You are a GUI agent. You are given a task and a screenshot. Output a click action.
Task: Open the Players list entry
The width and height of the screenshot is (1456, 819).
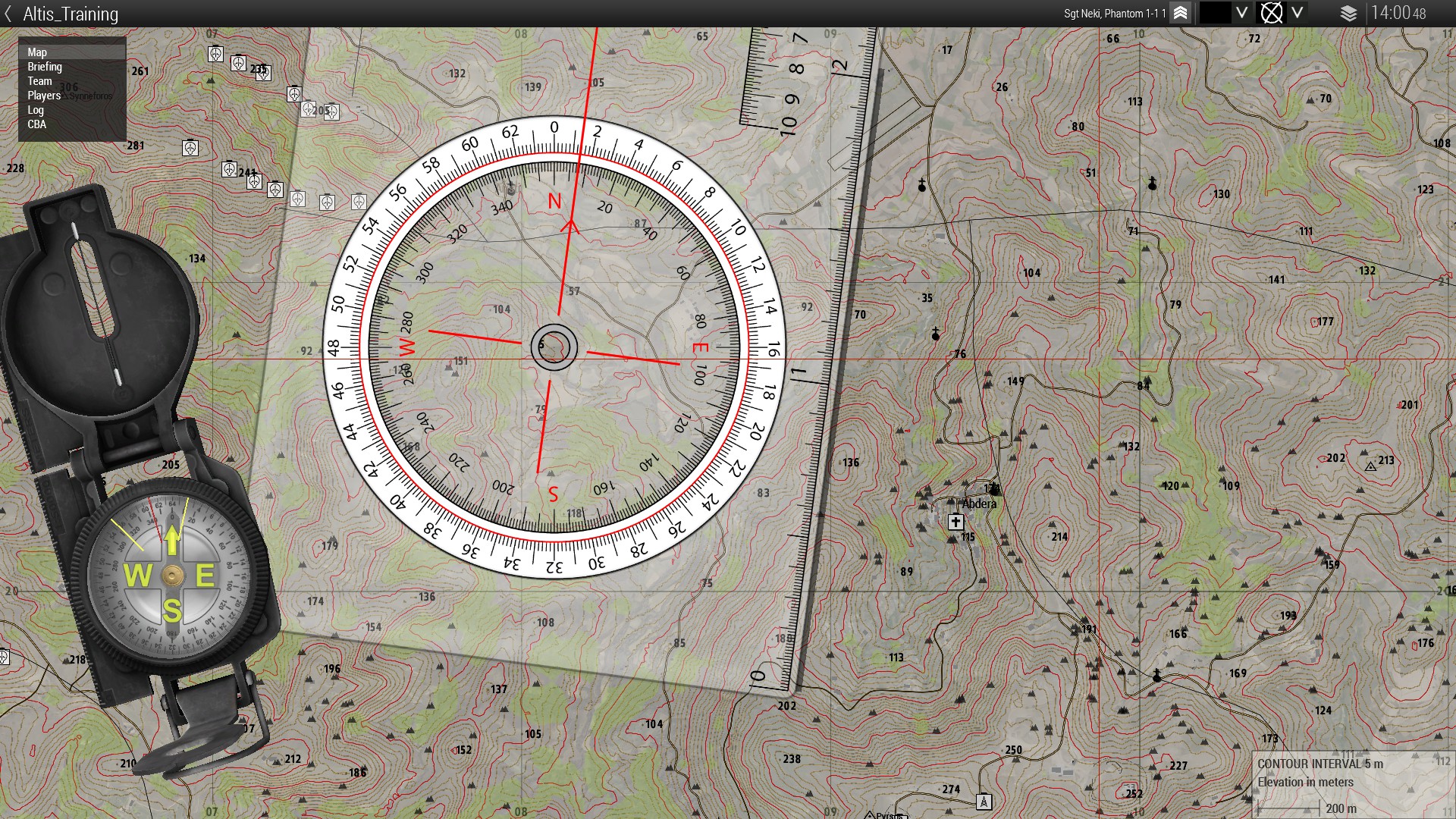pos(44,96)
